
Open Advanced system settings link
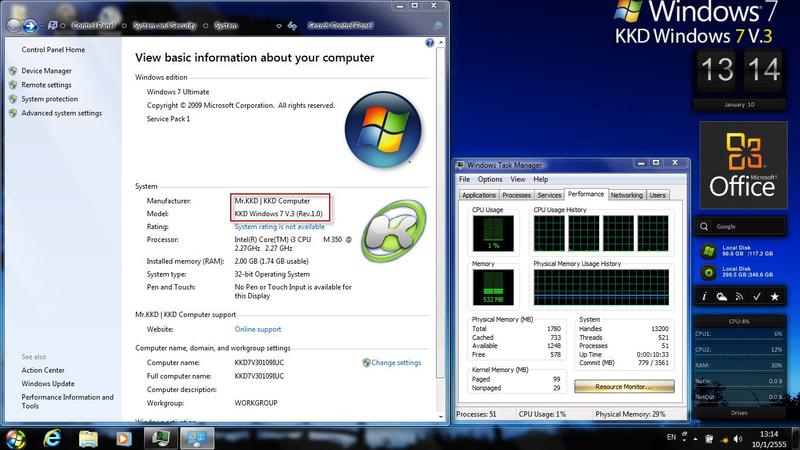point(62,113)
